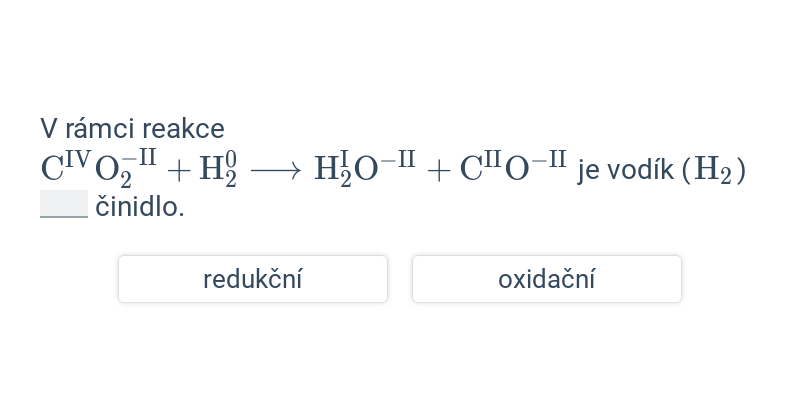
Task: Click the plus sign between products
Action: (438, 170)
